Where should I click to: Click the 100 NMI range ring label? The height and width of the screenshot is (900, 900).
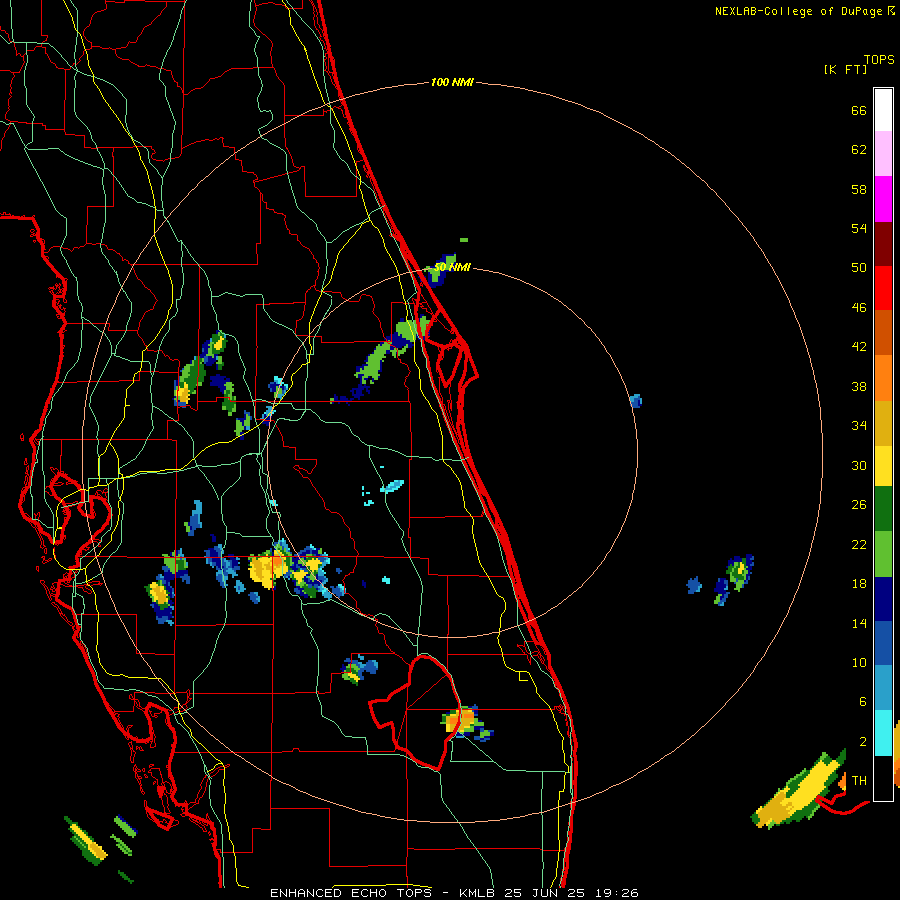tap(452, 83)
